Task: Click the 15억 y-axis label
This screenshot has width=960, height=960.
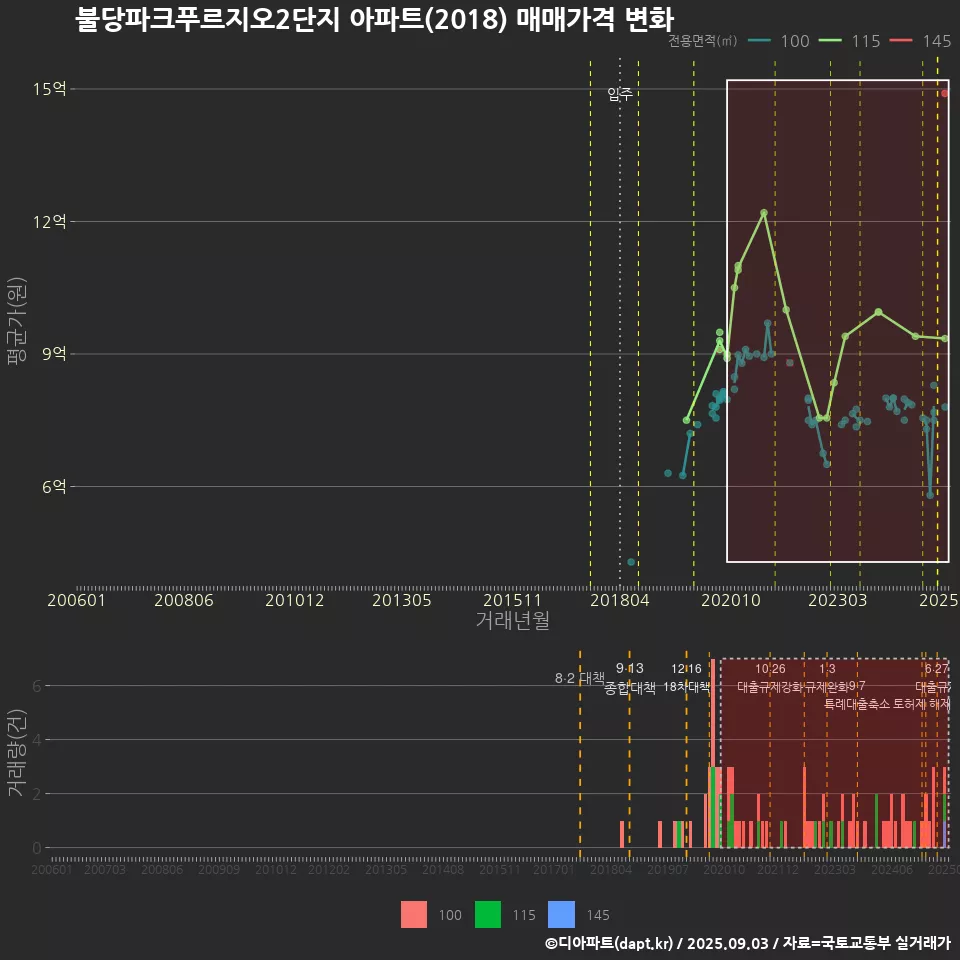Action: click(x=49, y=89)
